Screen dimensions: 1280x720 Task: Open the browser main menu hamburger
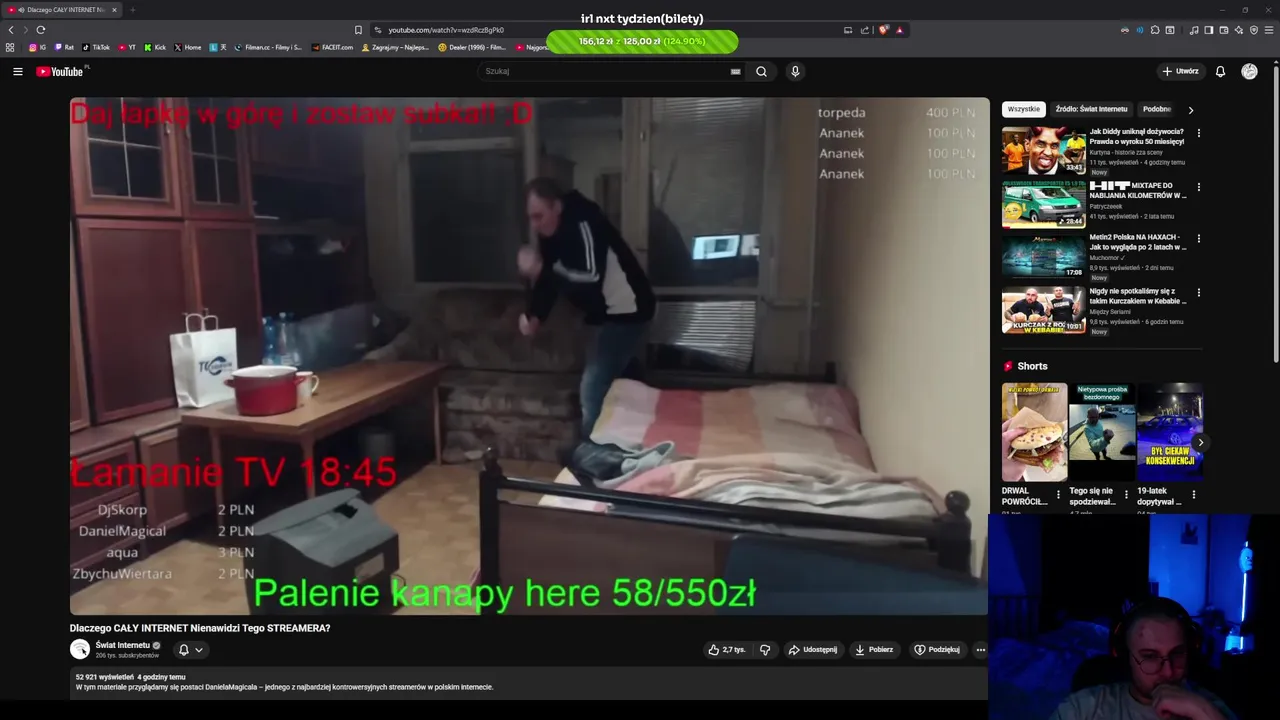1269,30
